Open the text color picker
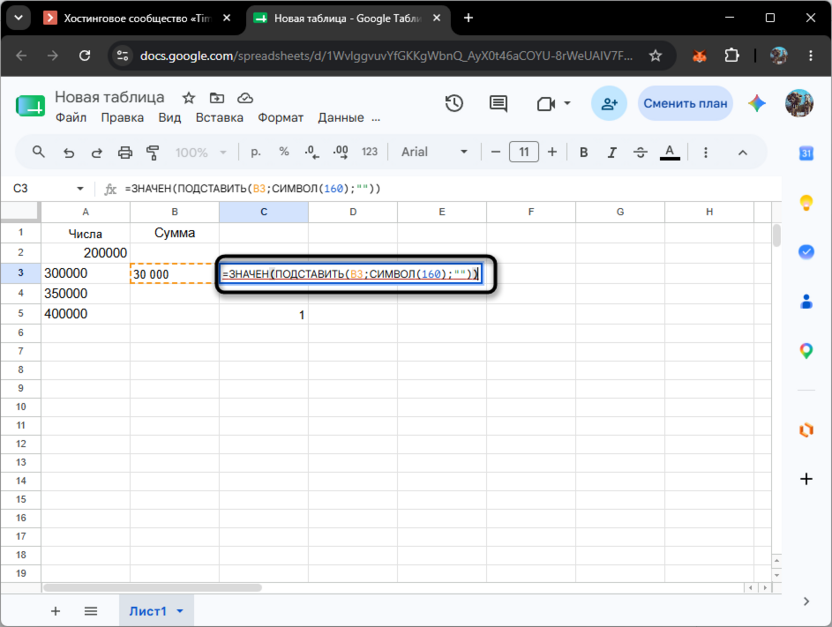Image resolution: width=832 pixels, height=627 pixels. point(670,152)
